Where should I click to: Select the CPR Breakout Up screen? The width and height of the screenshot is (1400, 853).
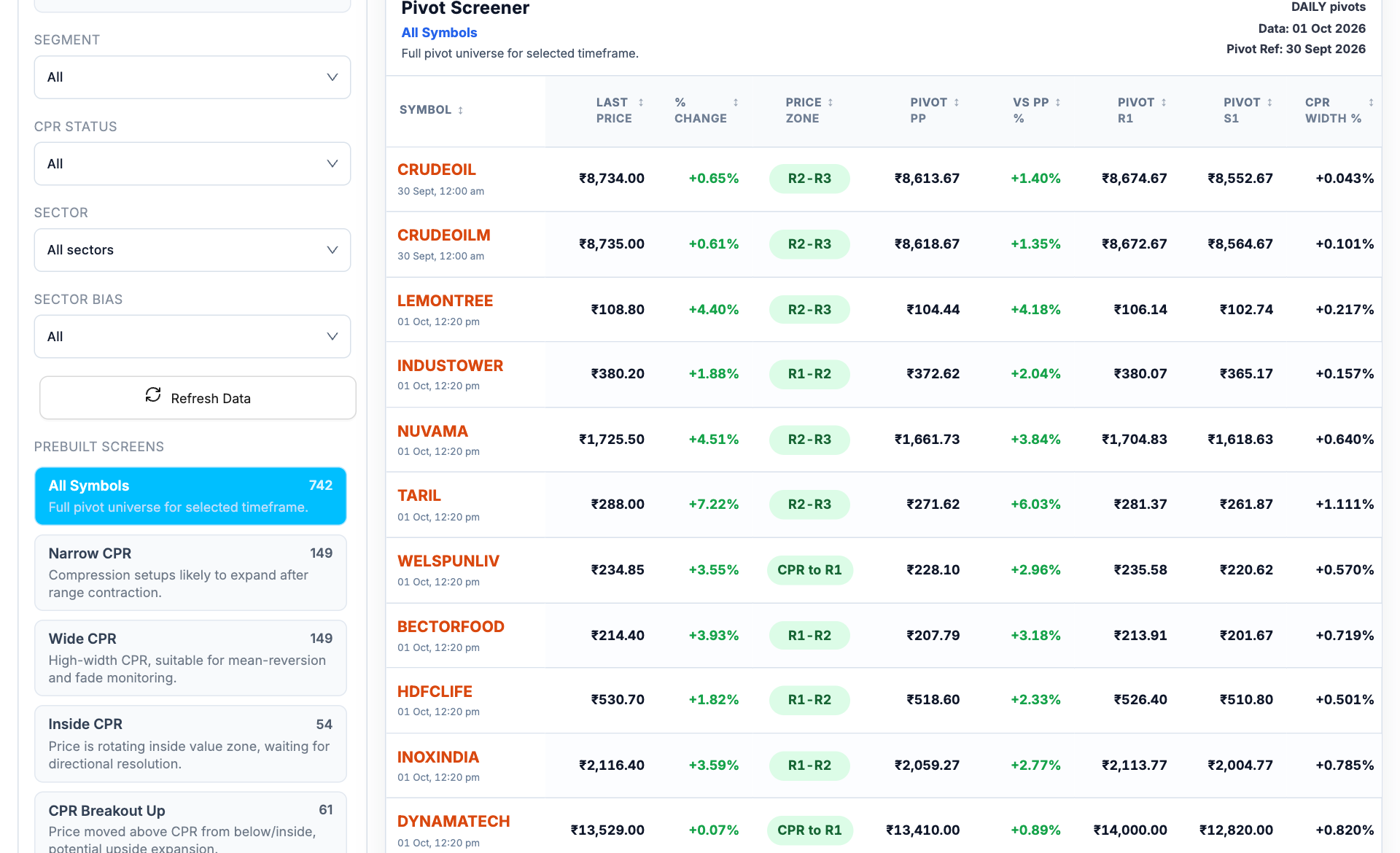(x=190, y=824)
